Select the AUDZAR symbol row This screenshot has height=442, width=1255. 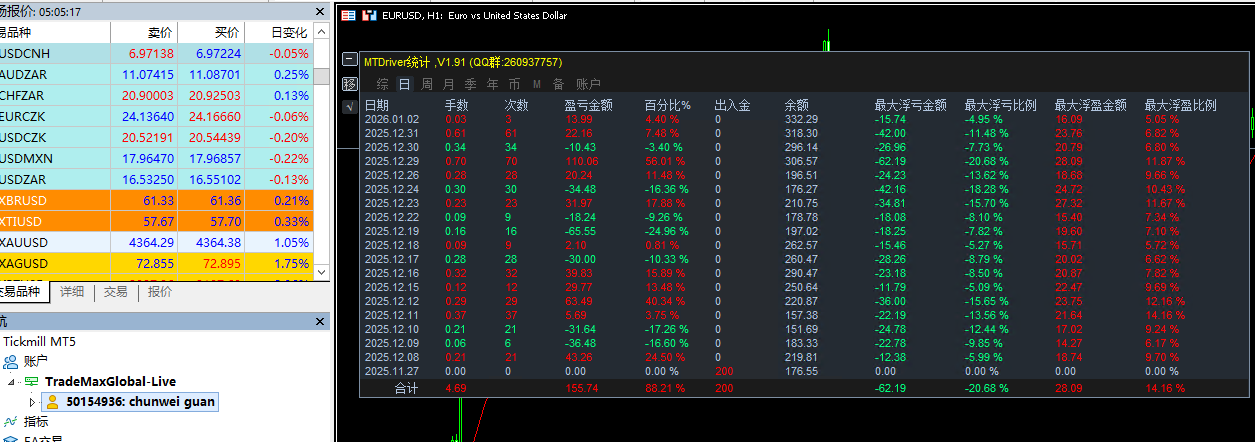coord(156,75)
